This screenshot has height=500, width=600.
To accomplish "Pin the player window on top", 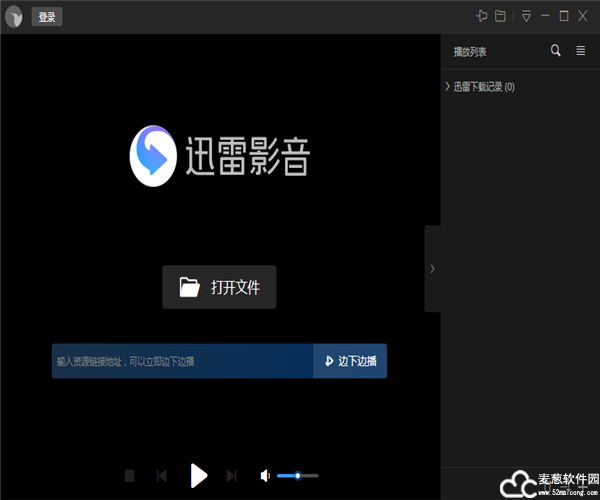I will pyautogui.click(x=482, y=16).
